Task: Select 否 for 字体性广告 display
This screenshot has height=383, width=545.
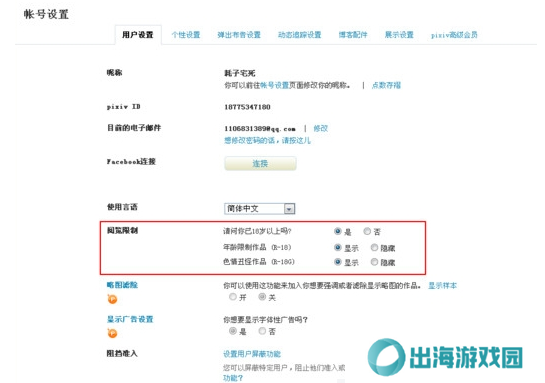Action: coord(262,331)
